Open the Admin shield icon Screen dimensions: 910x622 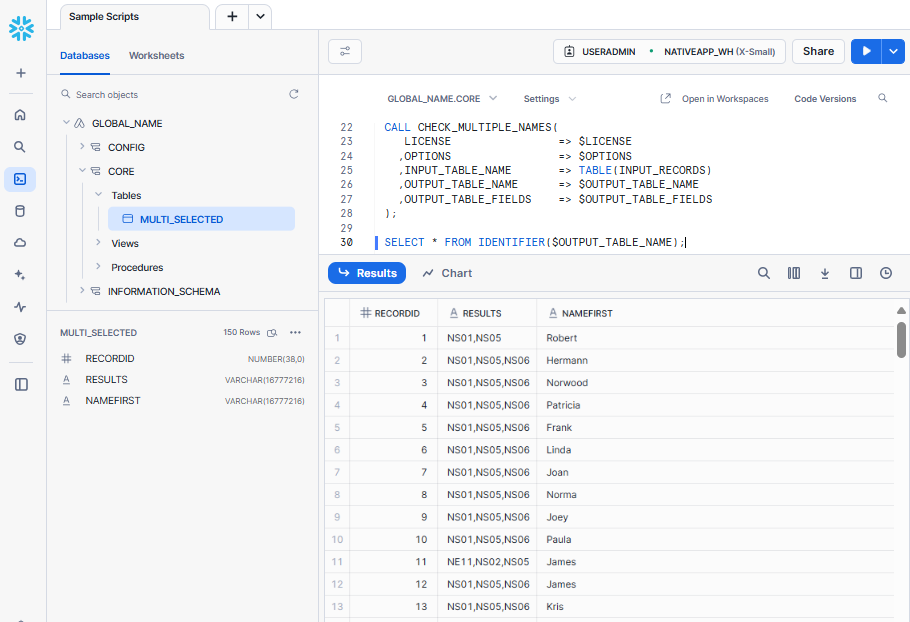(20, 339)
